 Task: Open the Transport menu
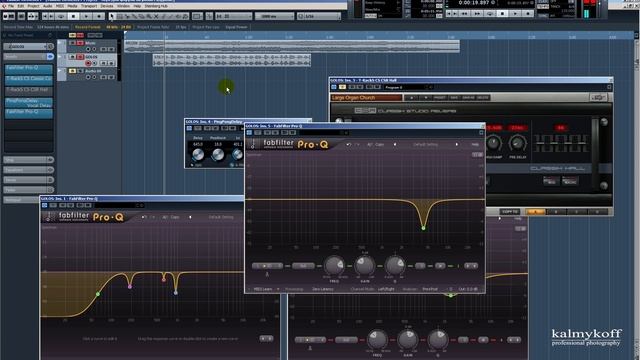coord(89,6)
